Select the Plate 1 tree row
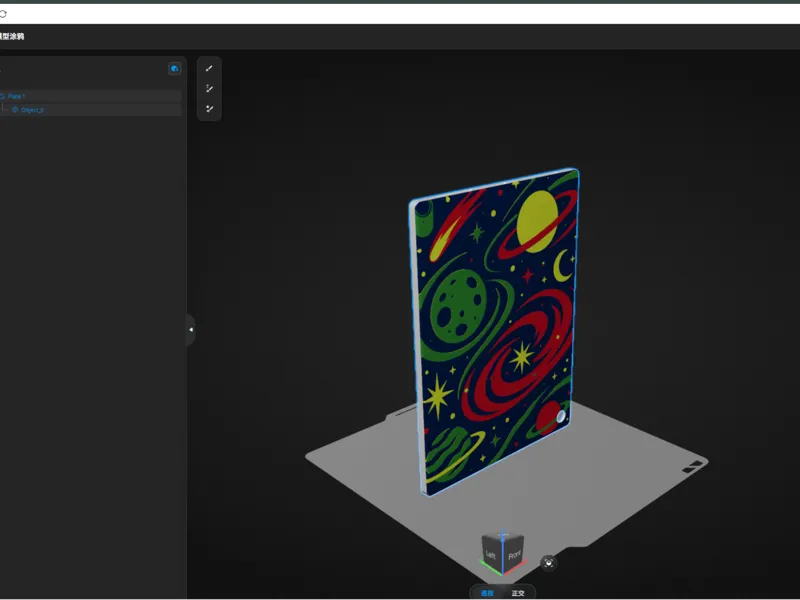The height and width of the screenshot is (600, 800). pyautogui.click(x=90, y=96)
